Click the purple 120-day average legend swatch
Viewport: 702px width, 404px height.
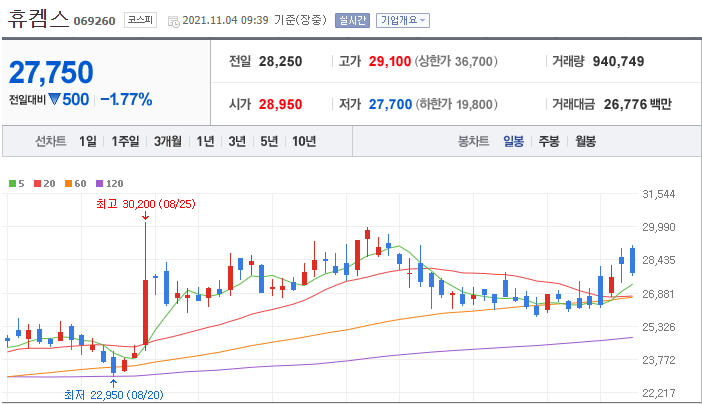[x=99, y=184]
